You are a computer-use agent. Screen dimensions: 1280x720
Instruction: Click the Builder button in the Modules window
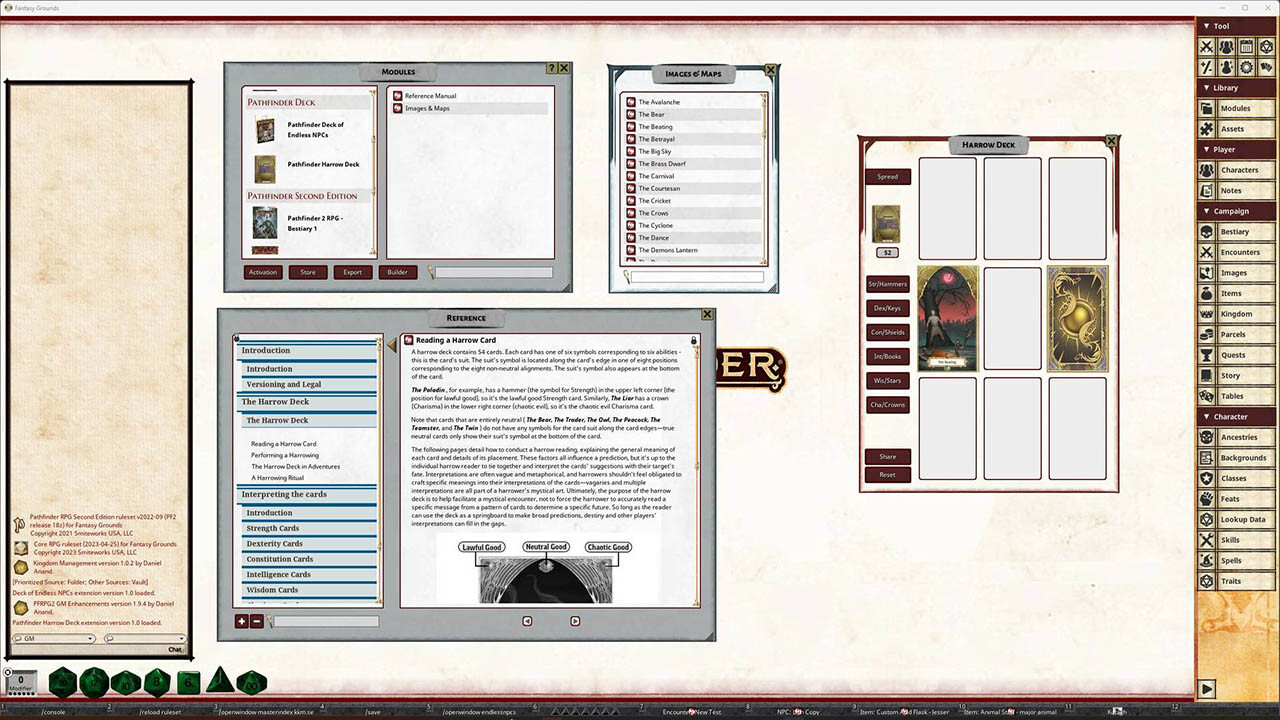click(x=397, y=271)
